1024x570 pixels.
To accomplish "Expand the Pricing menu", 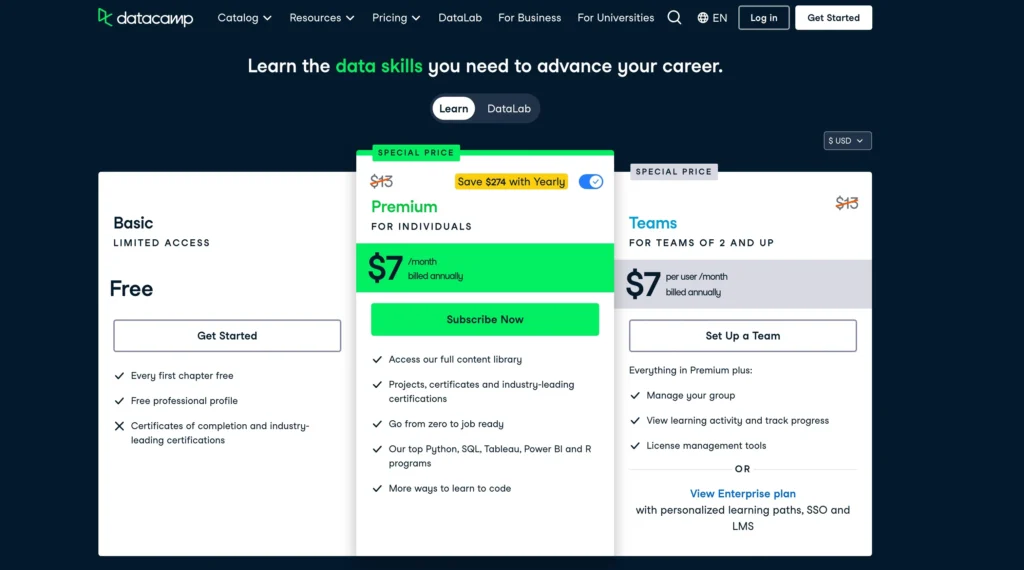I will click(x=396, y=18).
